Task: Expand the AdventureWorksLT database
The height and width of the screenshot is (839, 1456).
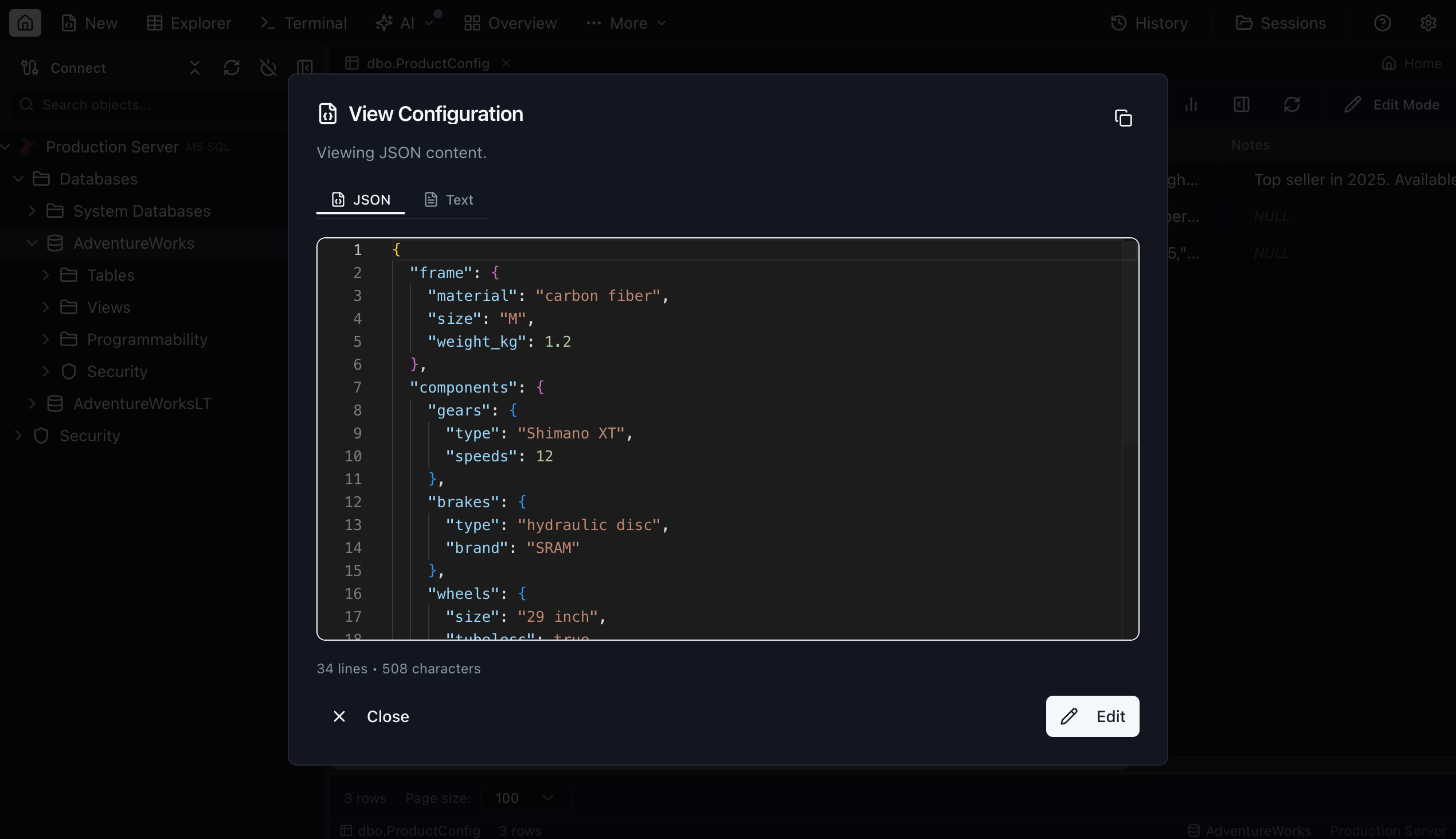Action: 32,403
